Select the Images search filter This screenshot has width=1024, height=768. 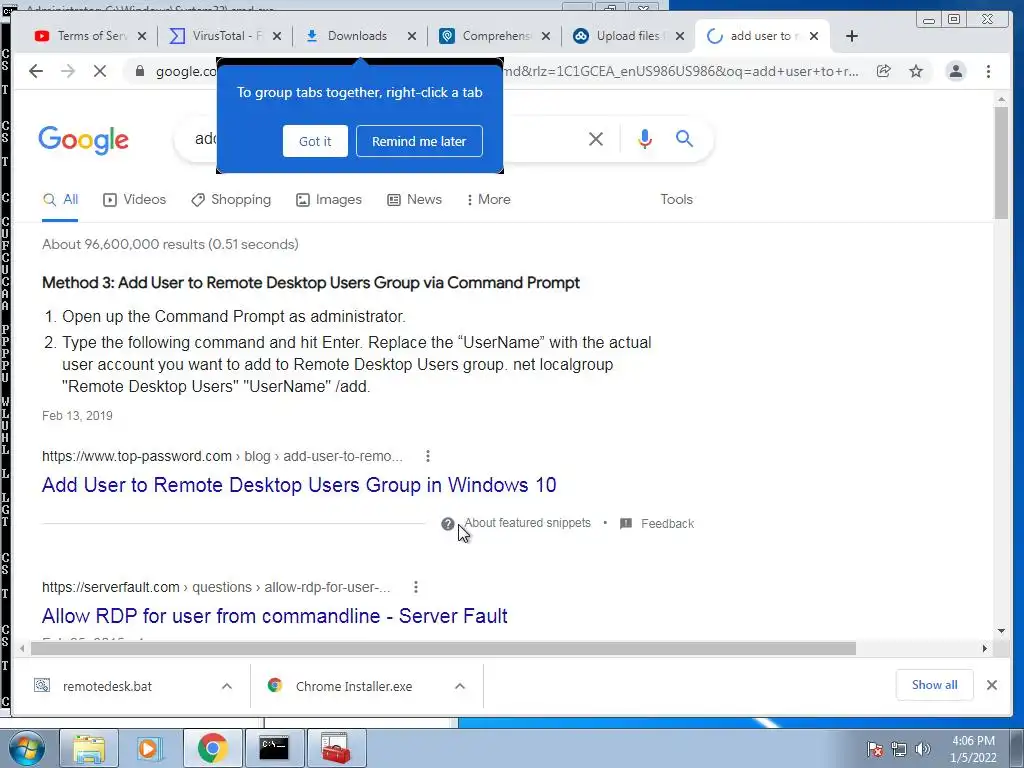click(328, 199)
